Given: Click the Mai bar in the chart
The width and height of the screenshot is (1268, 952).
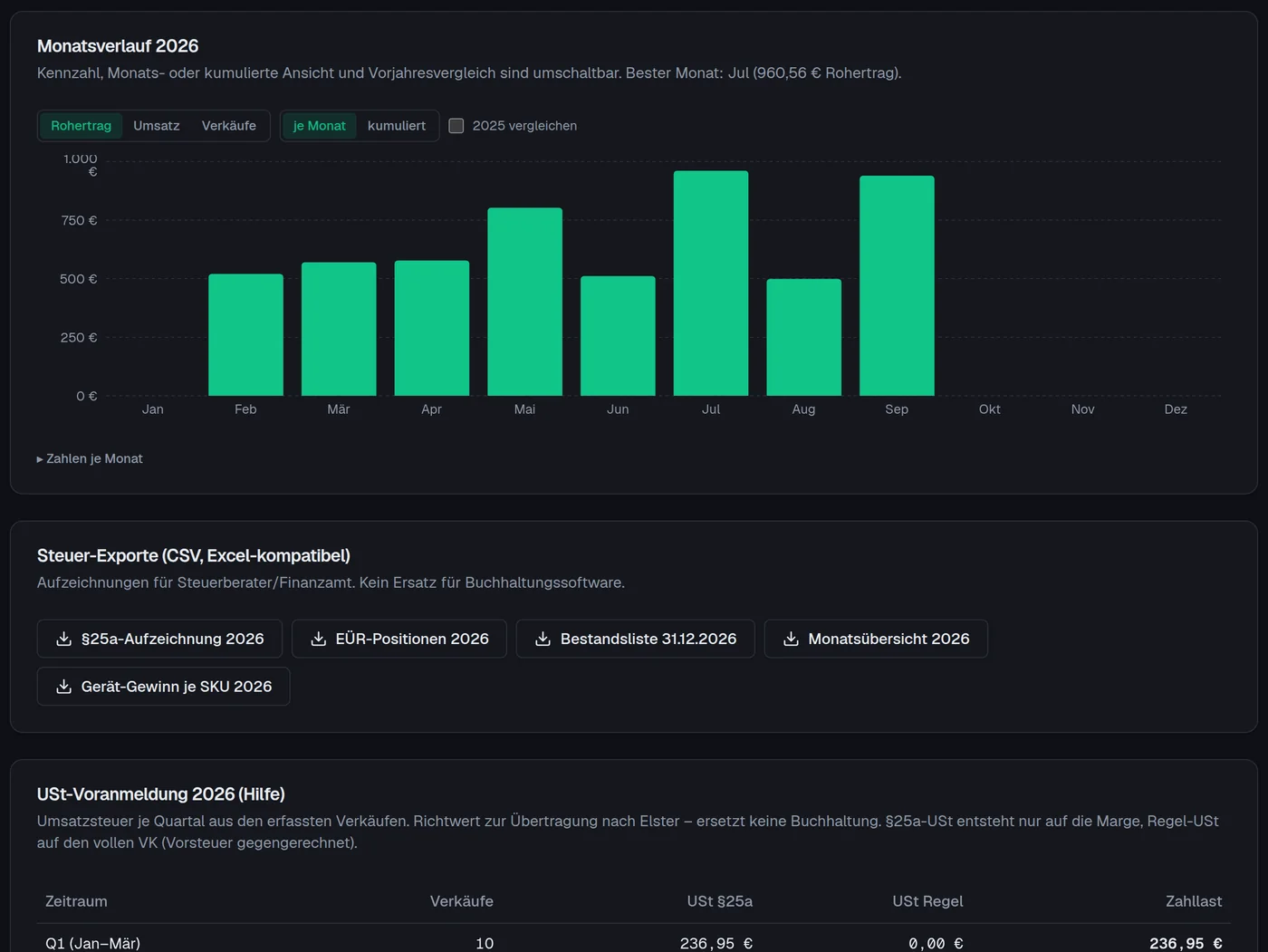Looking at the screenshot, I should click(x=524, y=302).
